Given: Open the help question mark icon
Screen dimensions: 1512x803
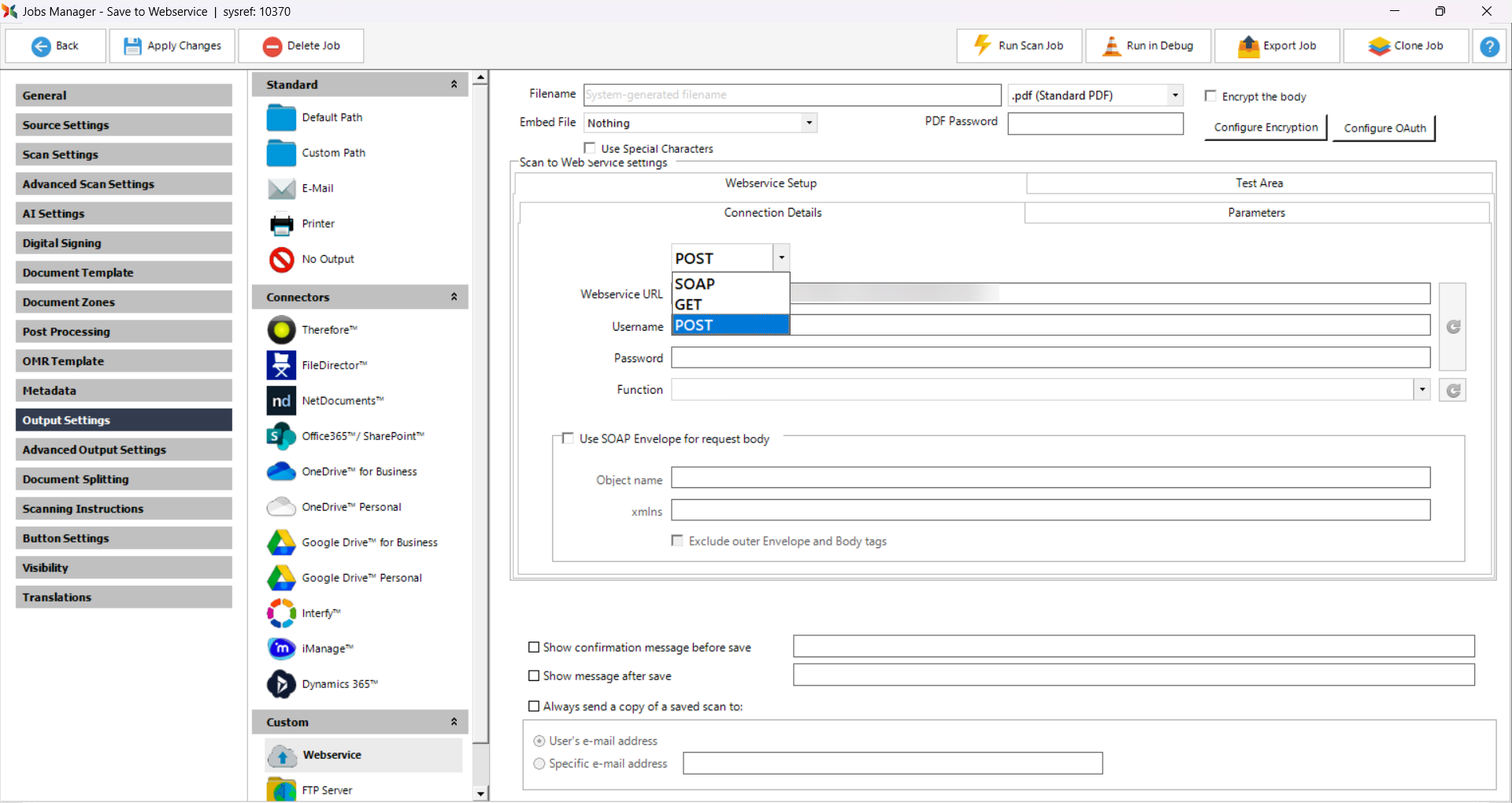Looking at the screenshot, I should 1489,46.
